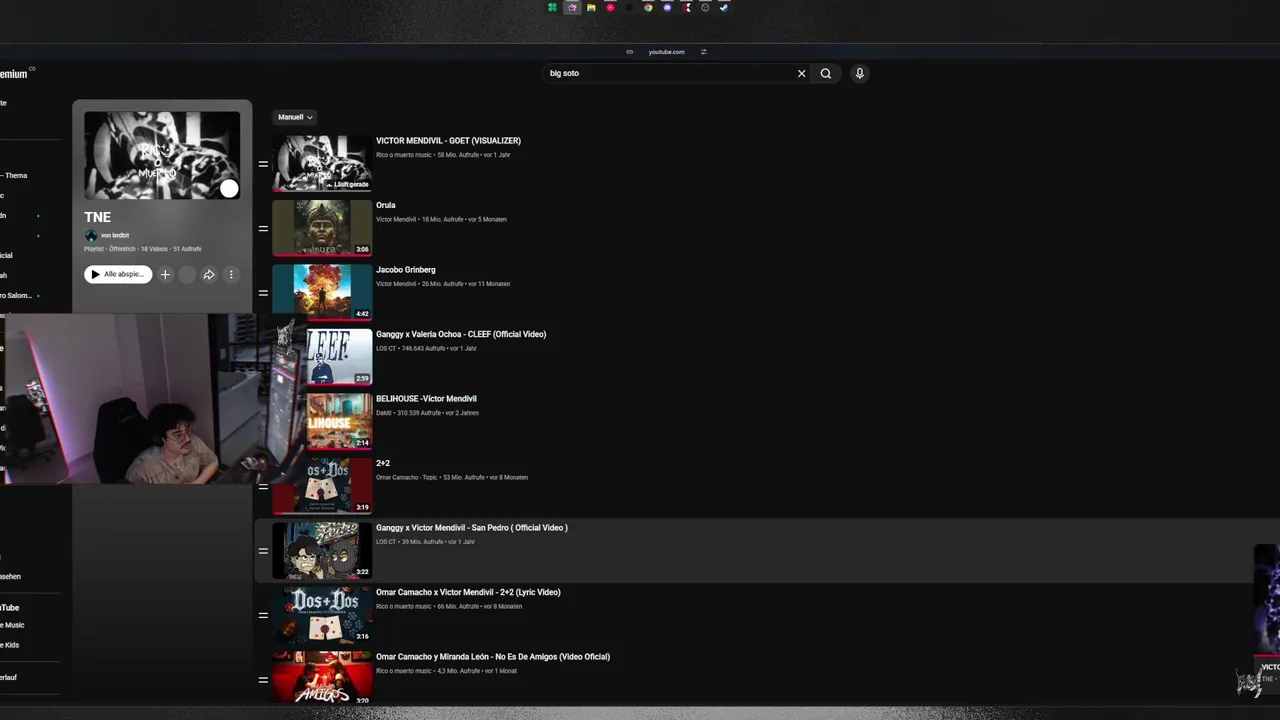Open the No Es De Amigos thumbnail
Image resolution: width=1280 pixels, height=720 pixels.
coord(322,677)
